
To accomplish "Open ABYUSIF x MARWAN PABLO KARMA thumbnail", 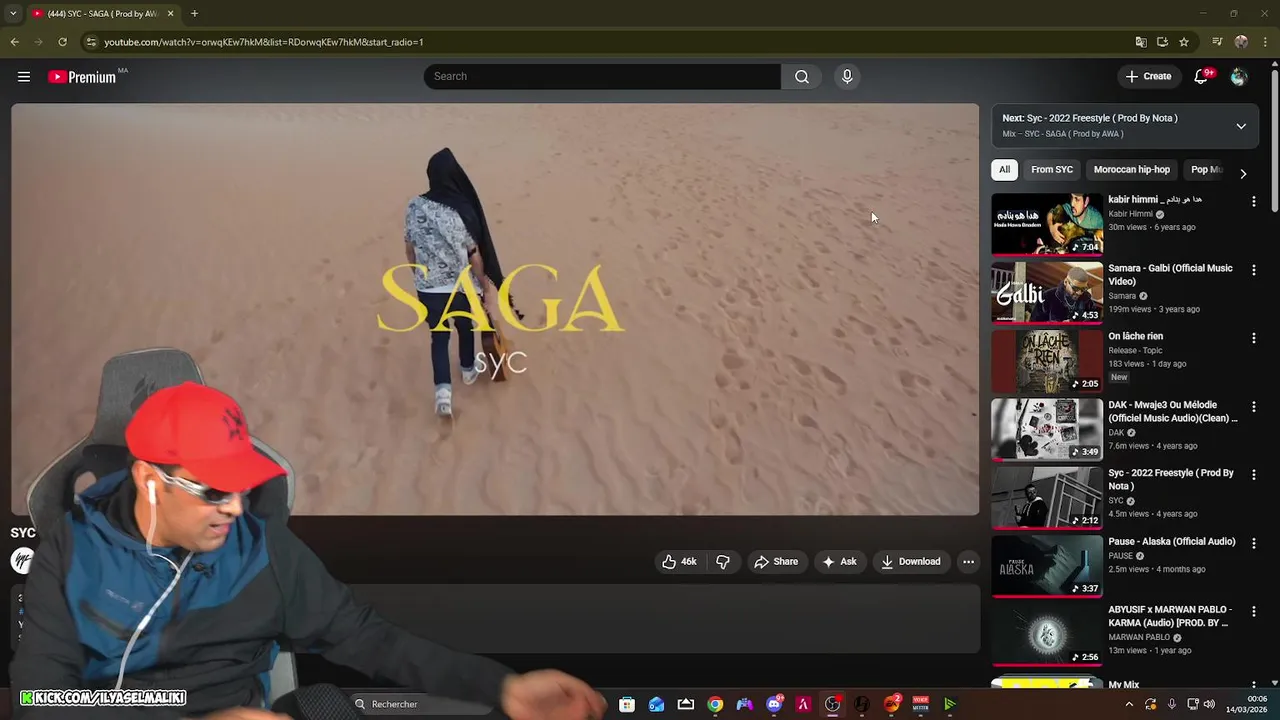I will pyautogui.click(x=1047, y=635).
